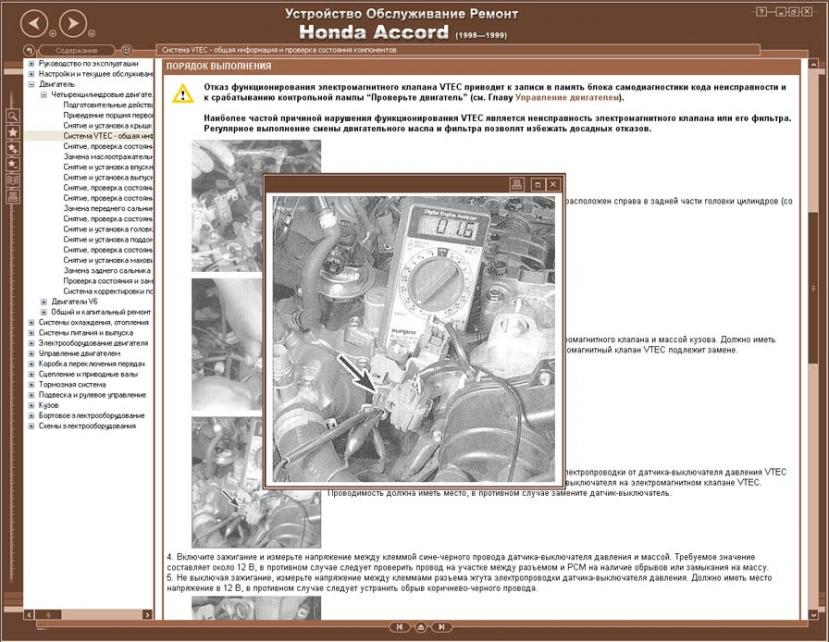Viewport: 829px width, 642px height.
Task: Select Замена заднего сальника item
Action: pyautogui.click(x=107, y=270)
